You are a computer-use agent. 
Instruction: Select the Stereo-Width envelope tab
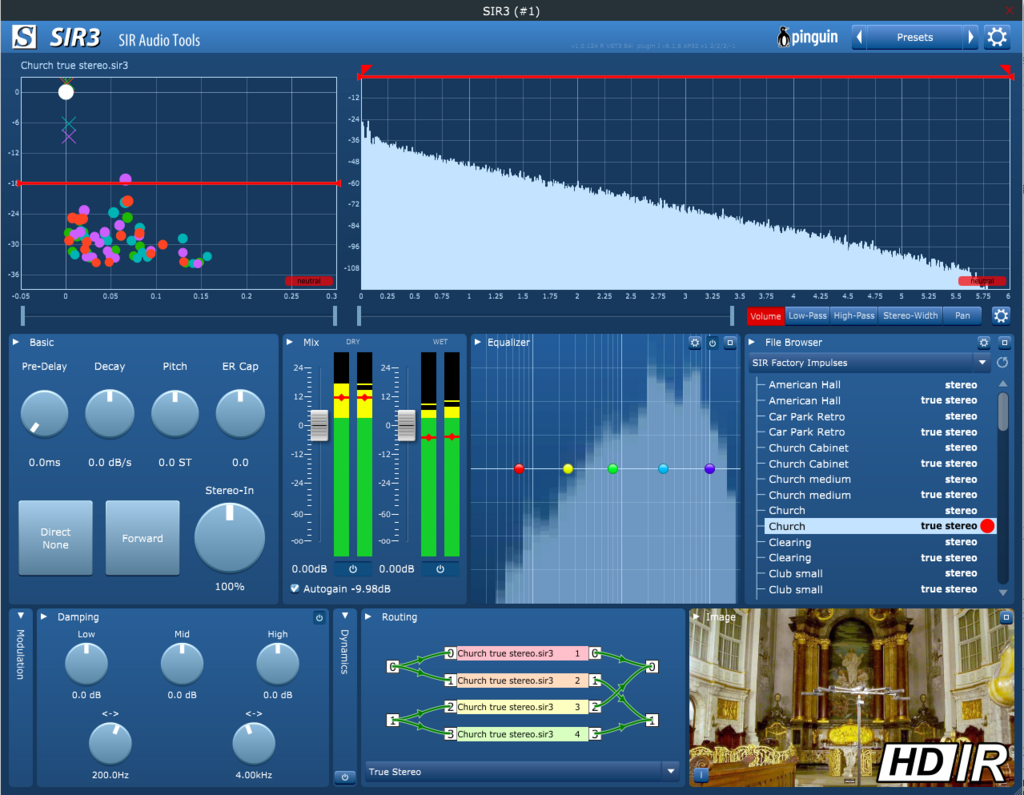point(910,316)
